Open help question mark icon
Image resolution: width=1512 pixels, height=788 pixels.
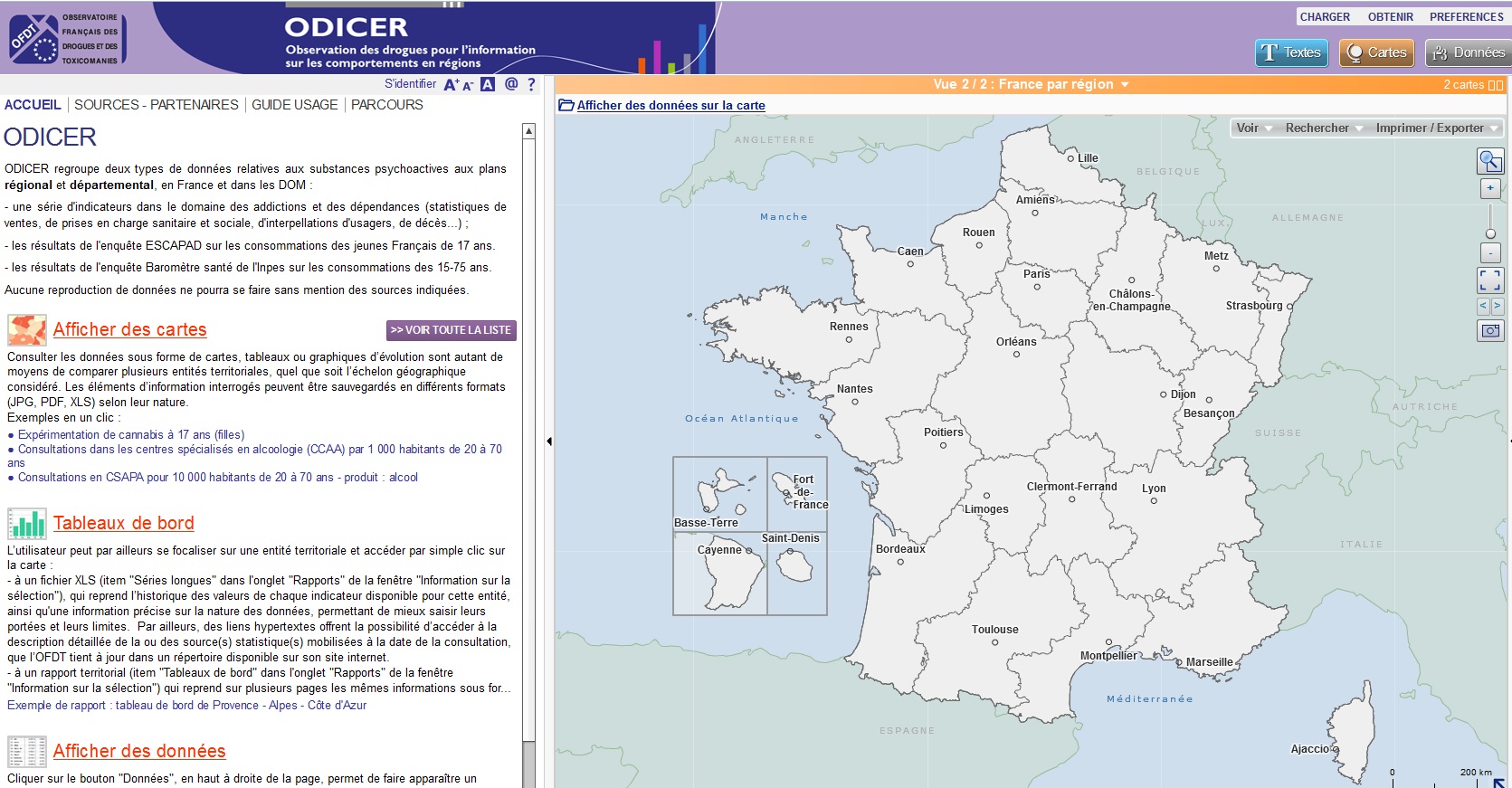pyautogui.click(x=531, y=84)
